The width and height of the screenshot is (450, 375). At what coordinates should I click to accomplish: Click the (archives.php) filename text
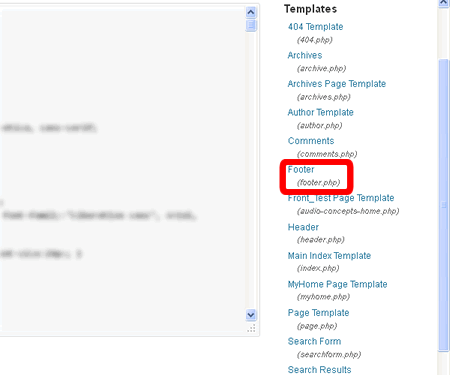[323, 97]
